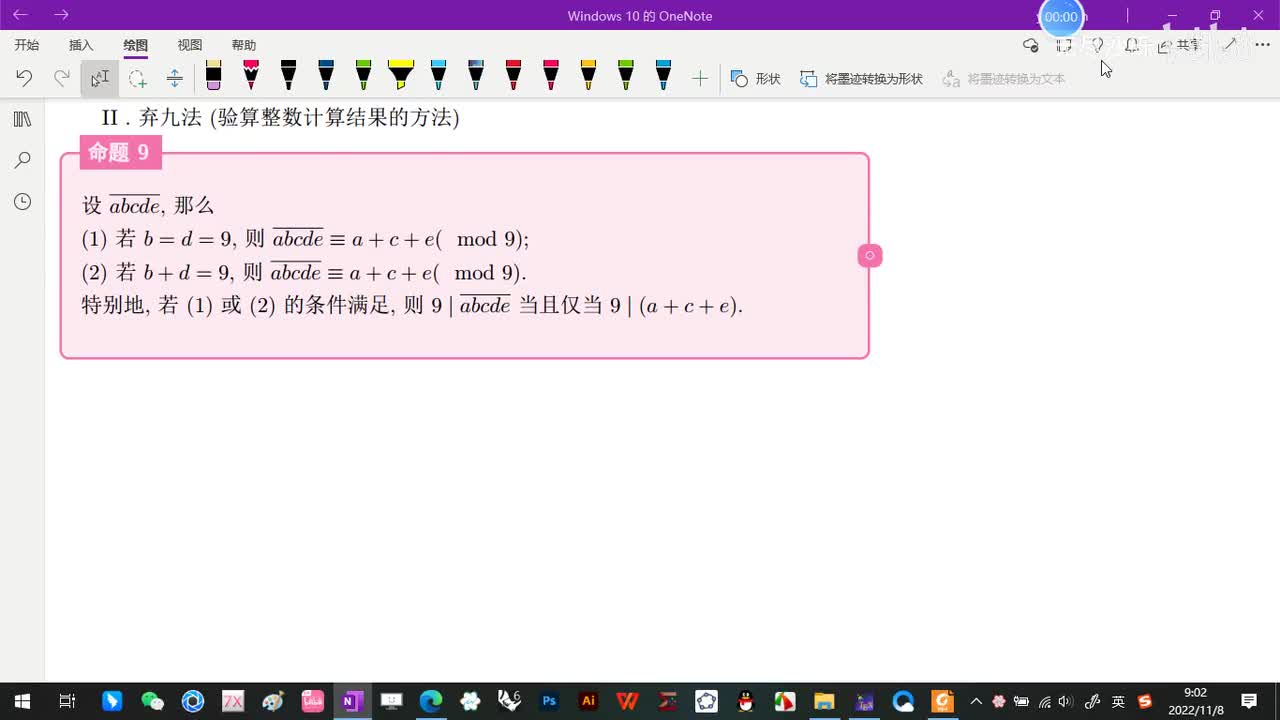Open Photoshop from the taskbar
Viewport: 1280px width, 720px height.
coord(549,701)
